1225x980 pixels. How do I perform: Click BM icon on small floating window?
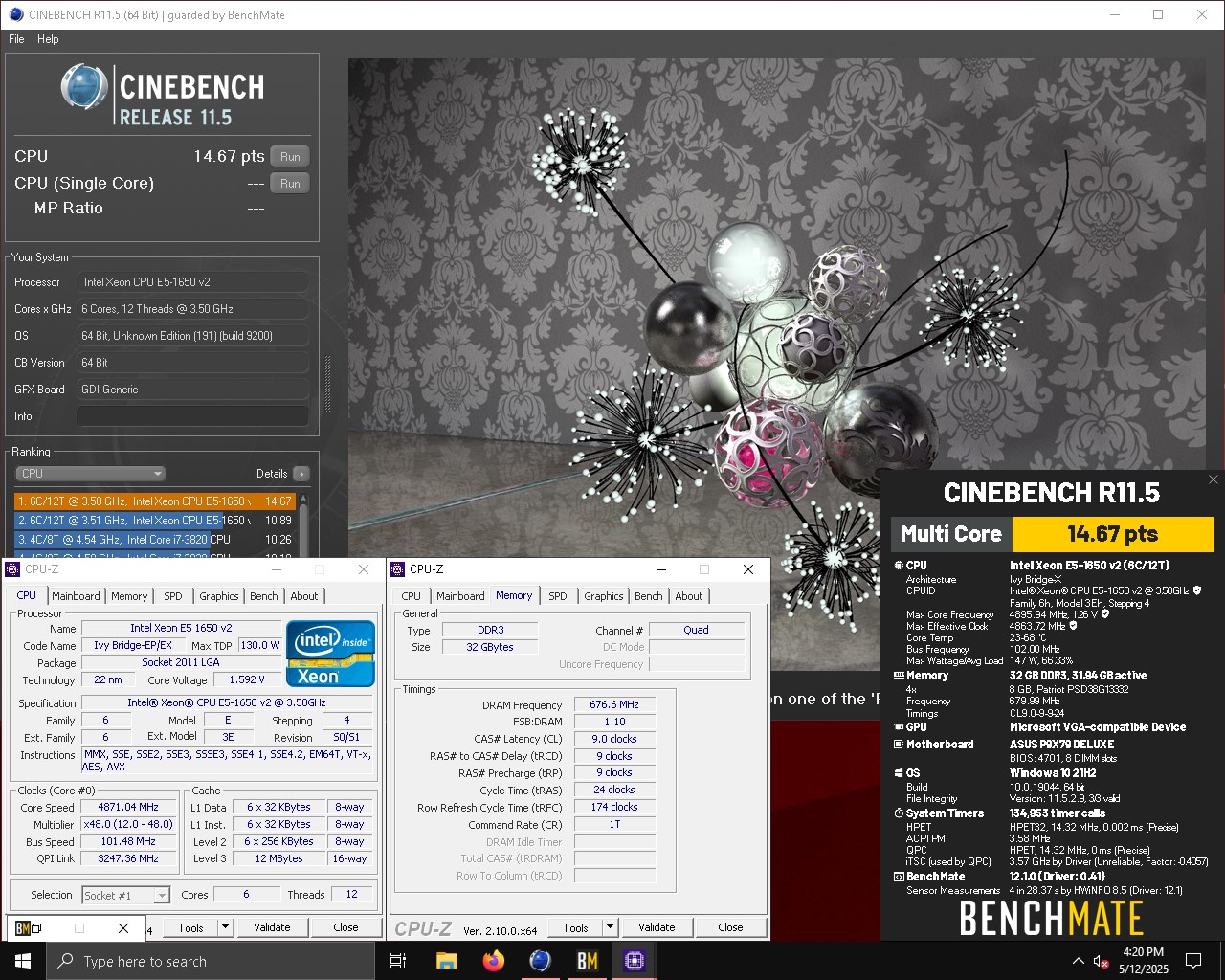(24, 928)
